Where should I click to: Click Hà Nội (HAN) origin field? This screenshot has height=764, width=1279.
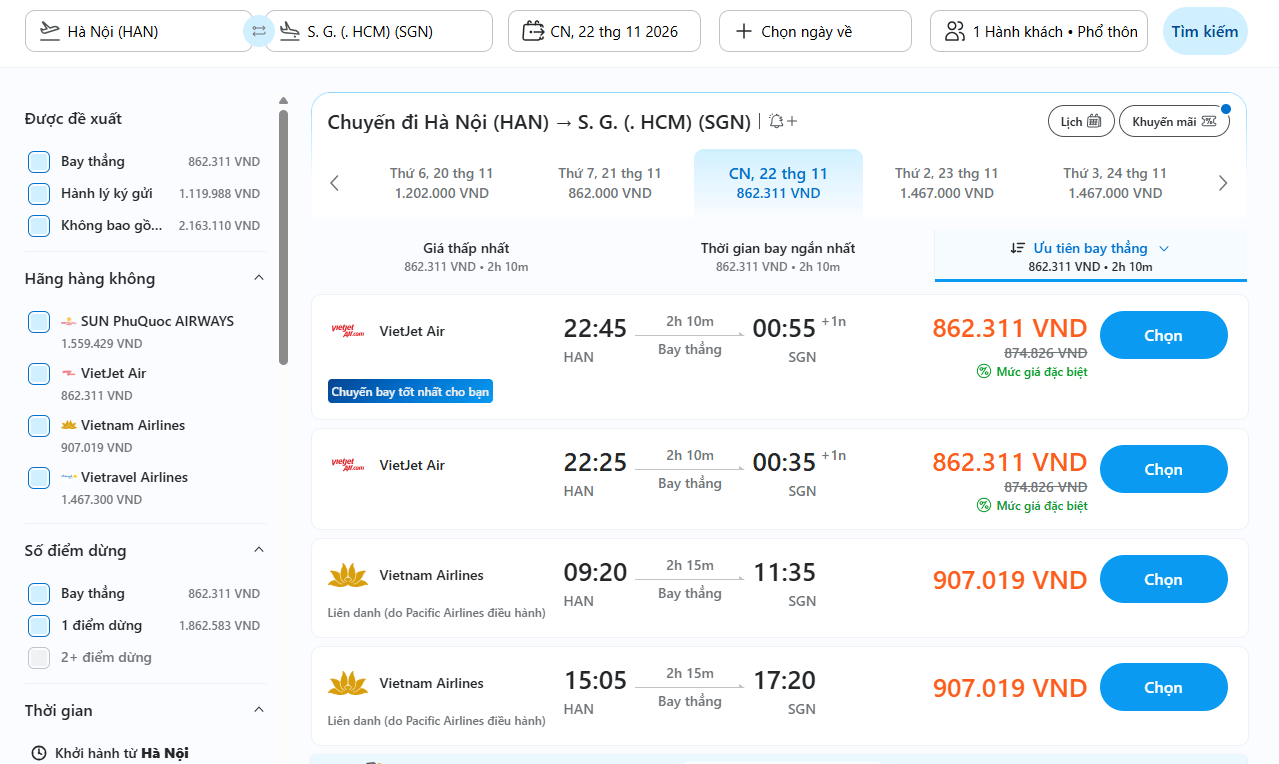[138, 31]
